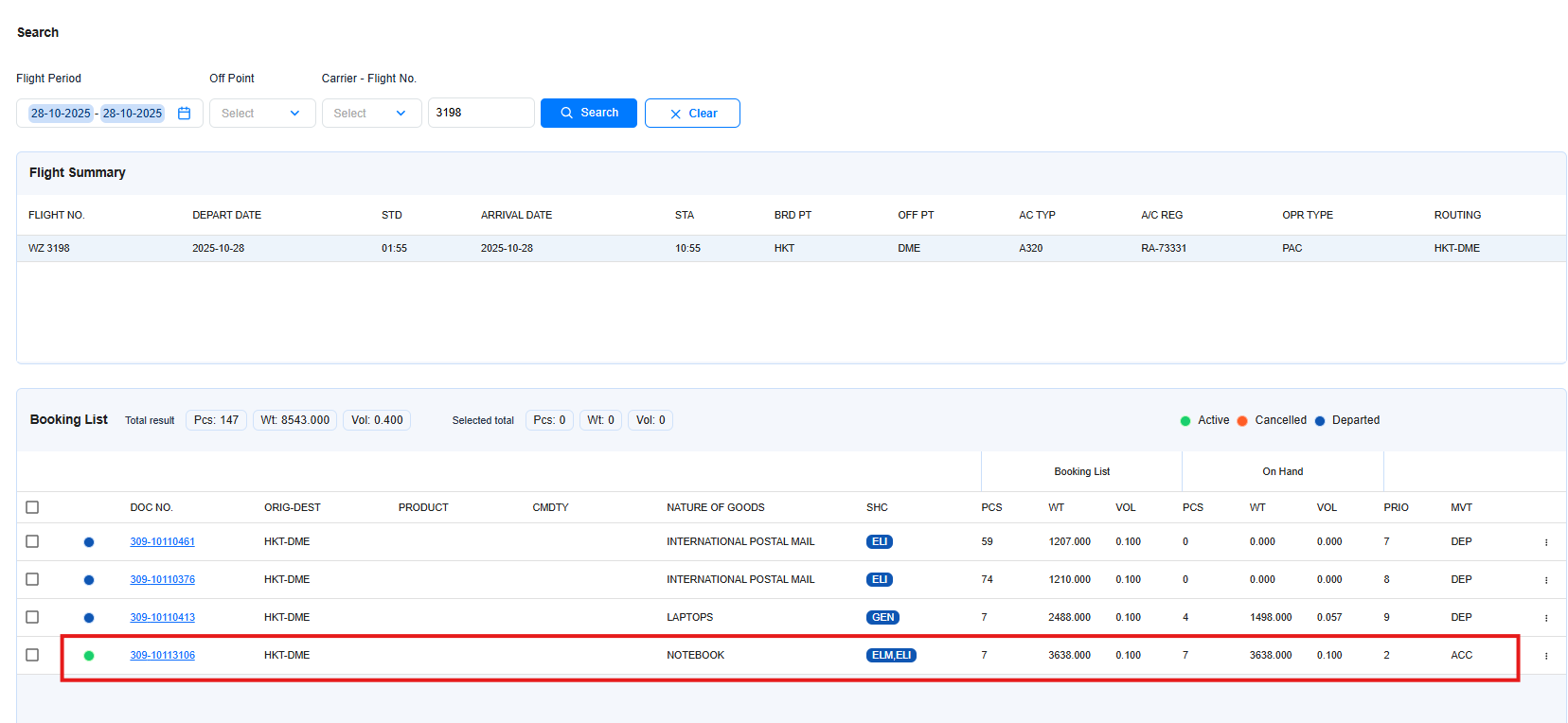This screenshot has height=723, width=1568.
Task: Open the three-dot menu for LAPTOPS row
Action: click(x=1545, y=618)
